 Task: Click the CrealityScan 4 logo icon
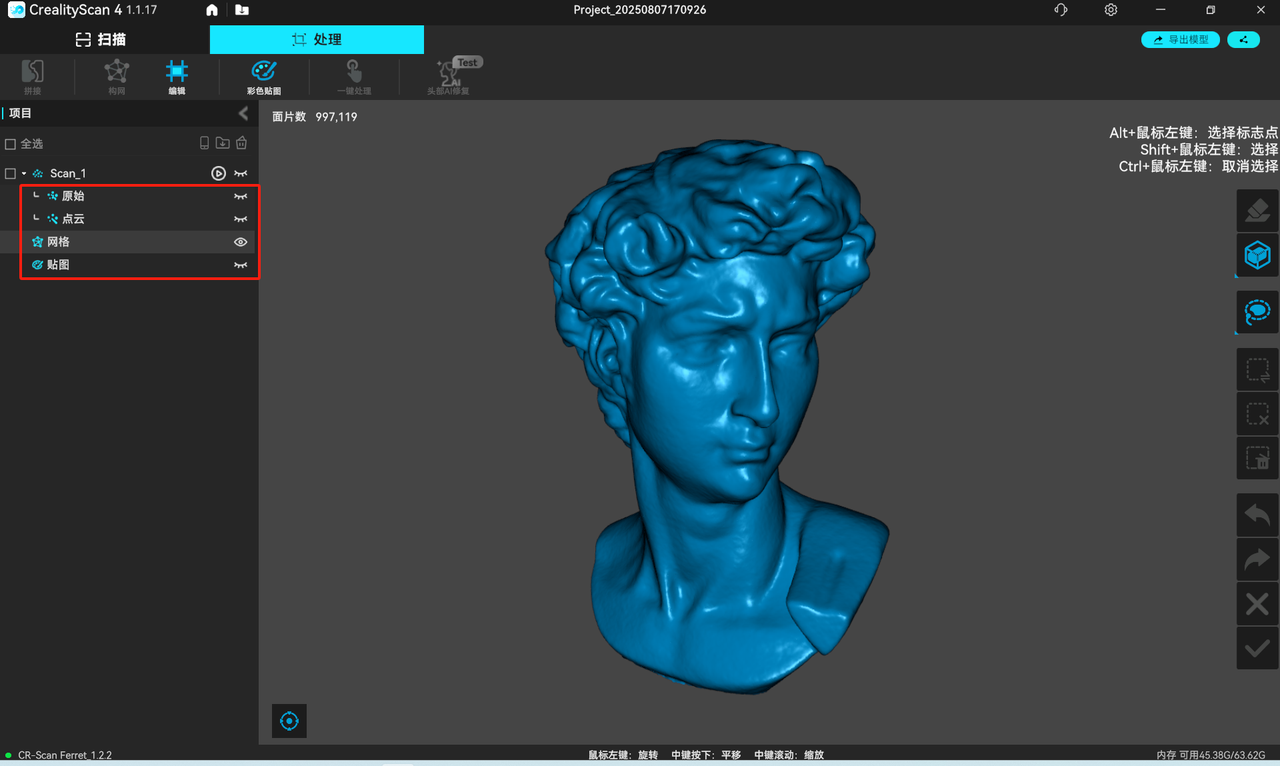(x=16, y=10)
